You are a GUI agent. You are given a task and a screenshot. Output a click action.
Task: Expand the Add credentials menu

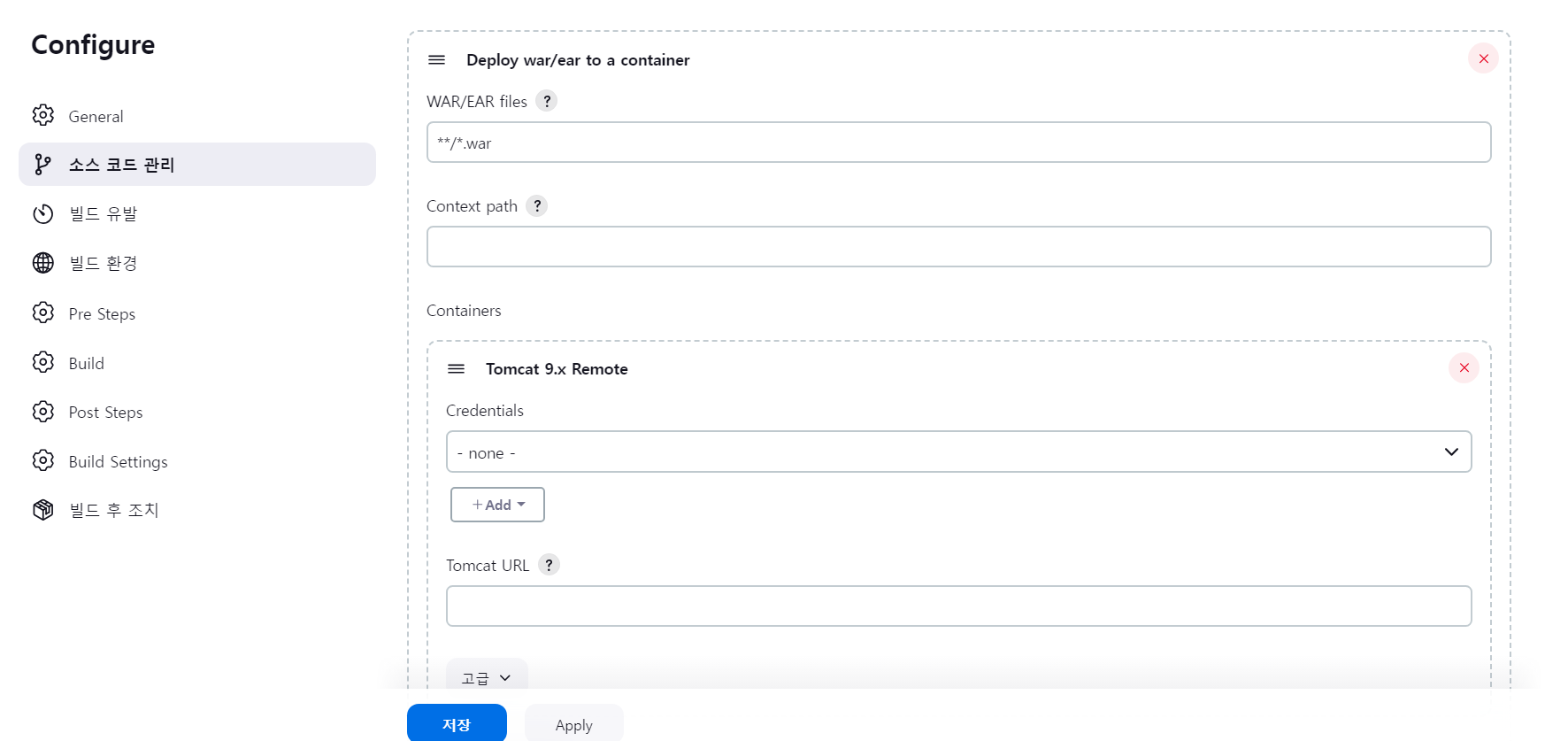coord(497,505)
